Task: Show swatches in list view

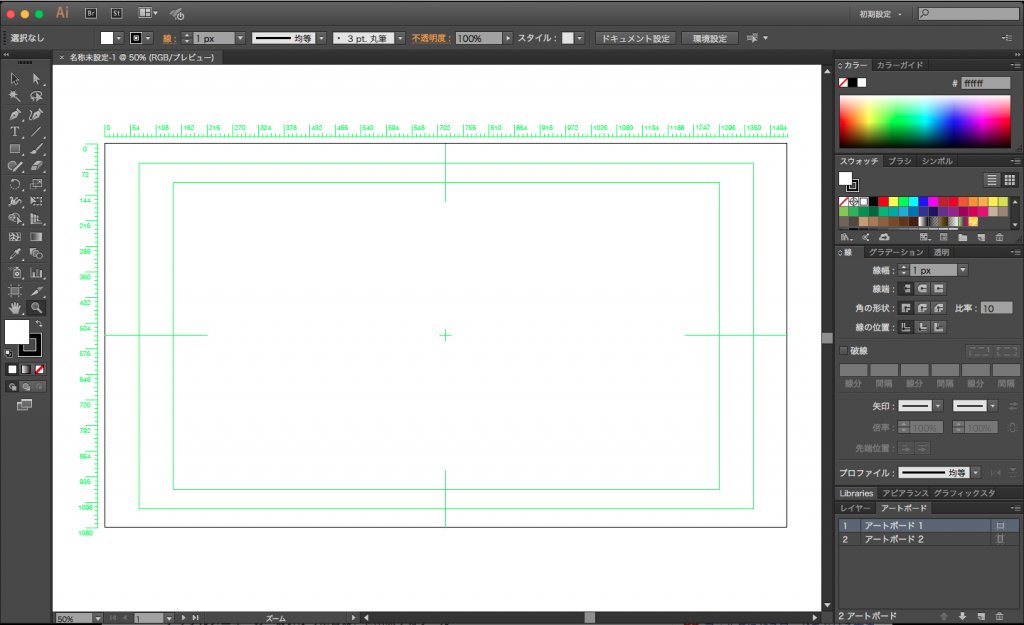Action: tap(991, 180)
